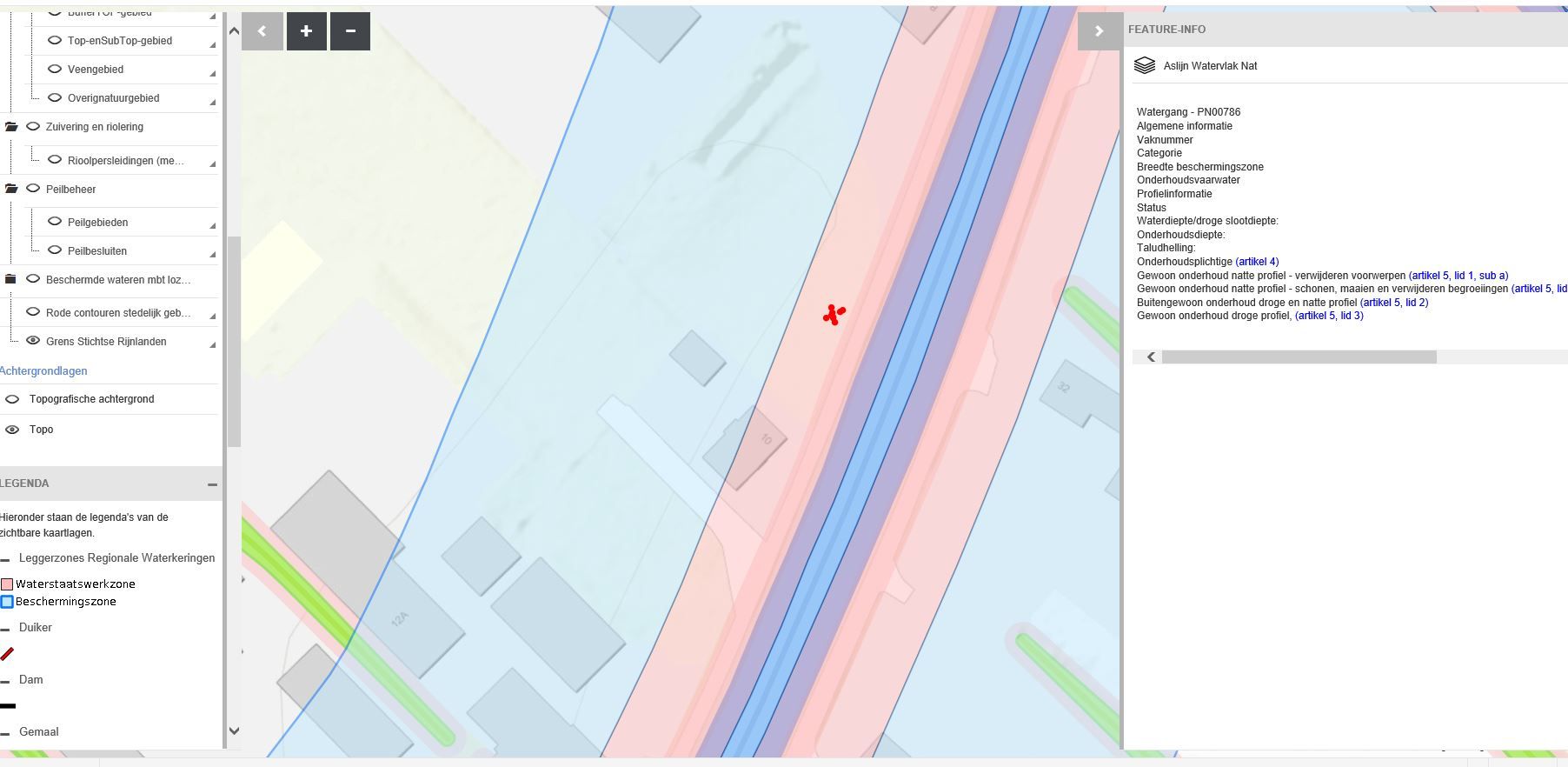The width and height of the screenshot is (1568, 767).
Task: Click left arrow of Feature-Info horizontal scrollbar
Action: pos(1151,357)
